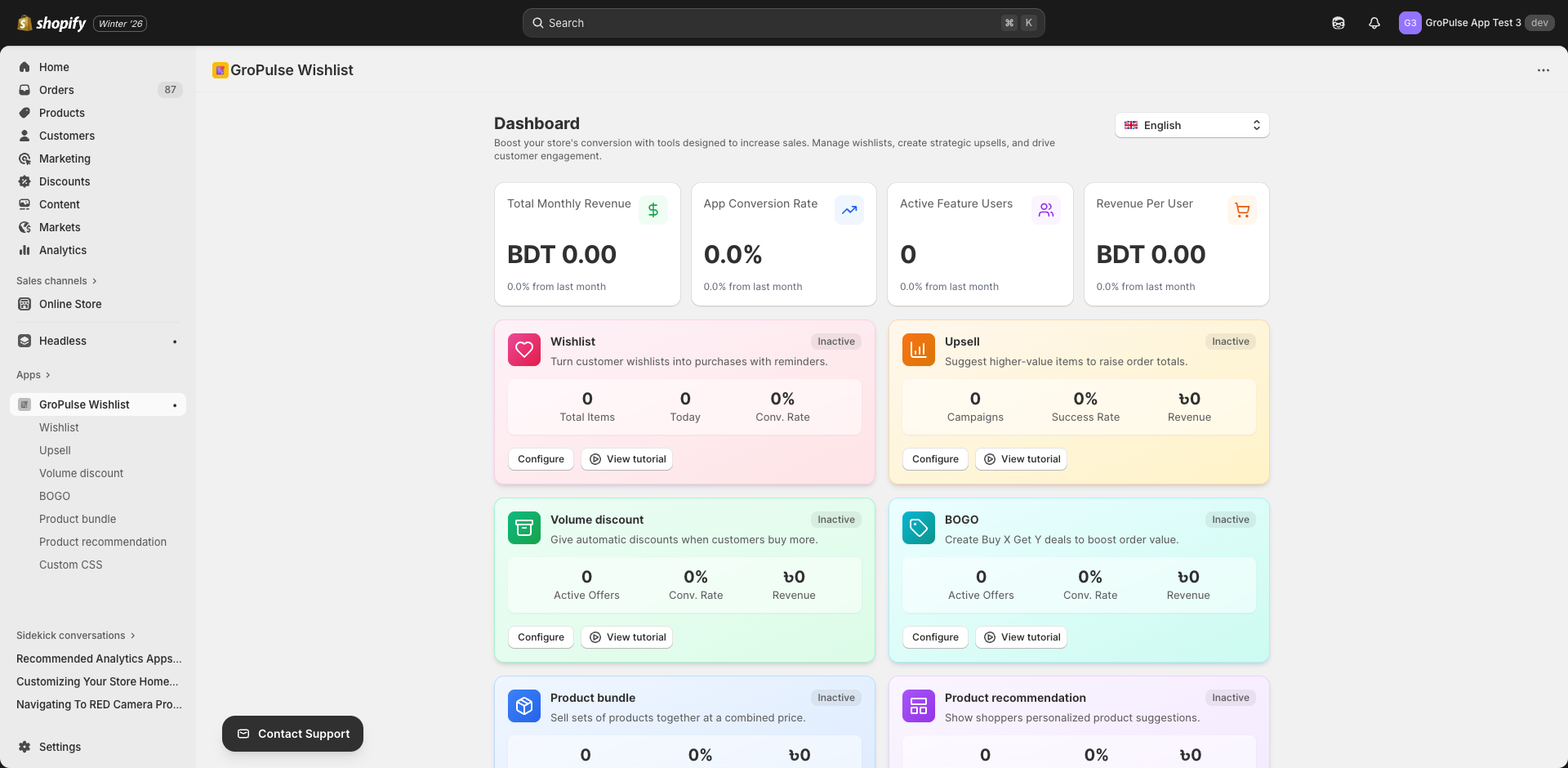Click the Revenue Per User cart icon

(x=1241, y=210)
